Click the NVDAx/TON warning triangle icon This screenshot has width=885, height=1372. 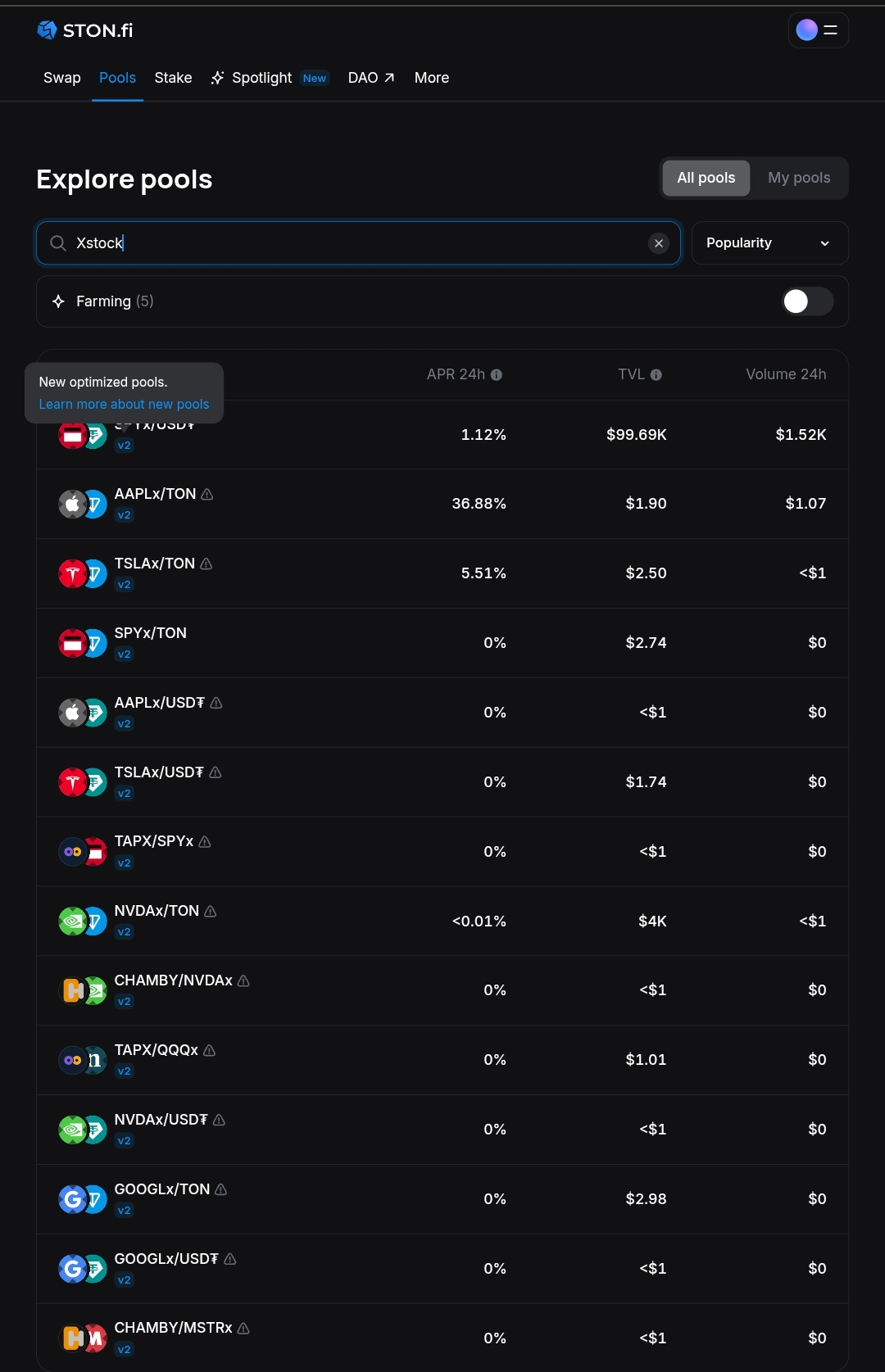pos(211,911)
